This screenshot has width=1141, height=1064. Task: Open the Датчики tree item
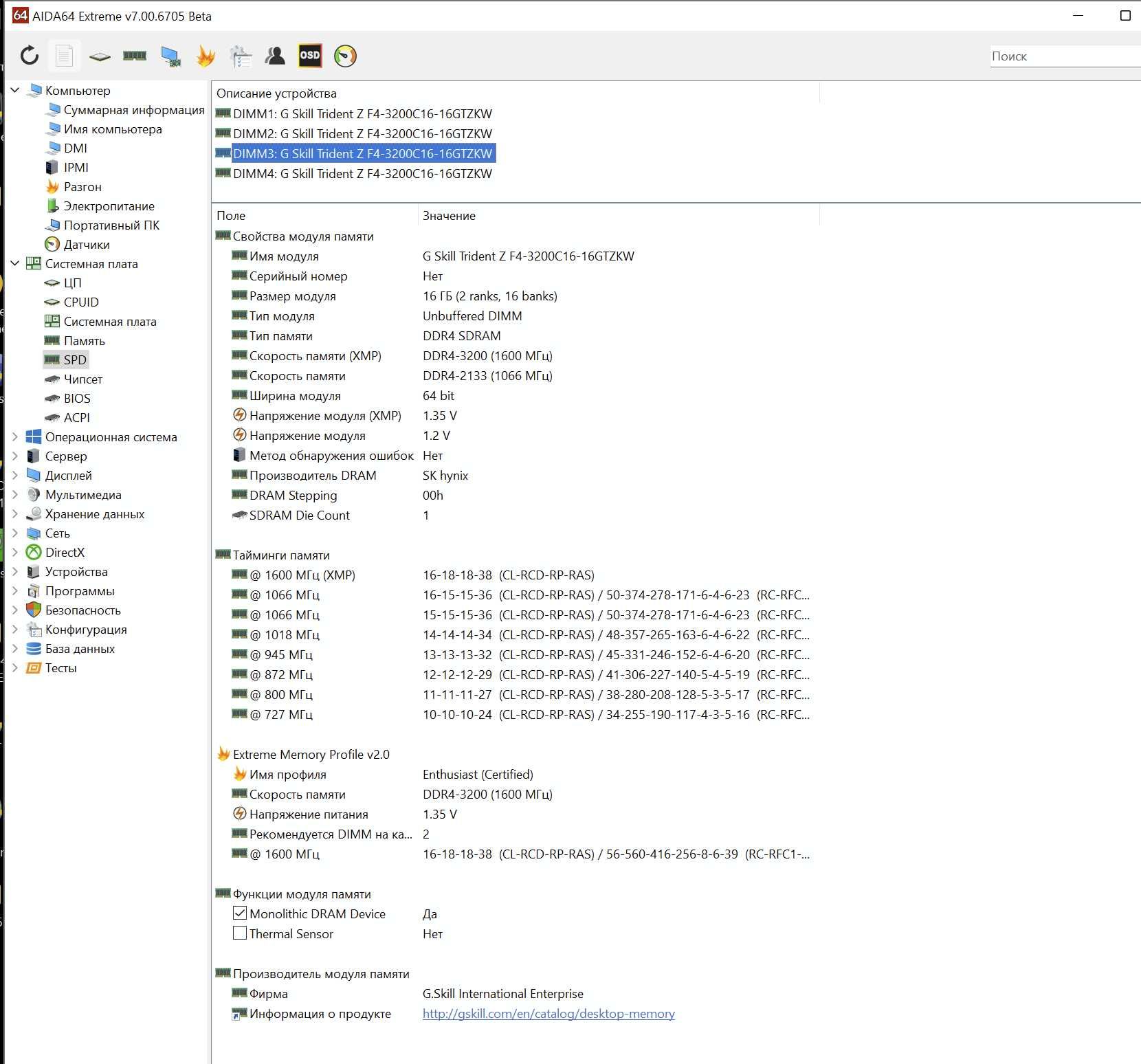click(x=77, y=244)
